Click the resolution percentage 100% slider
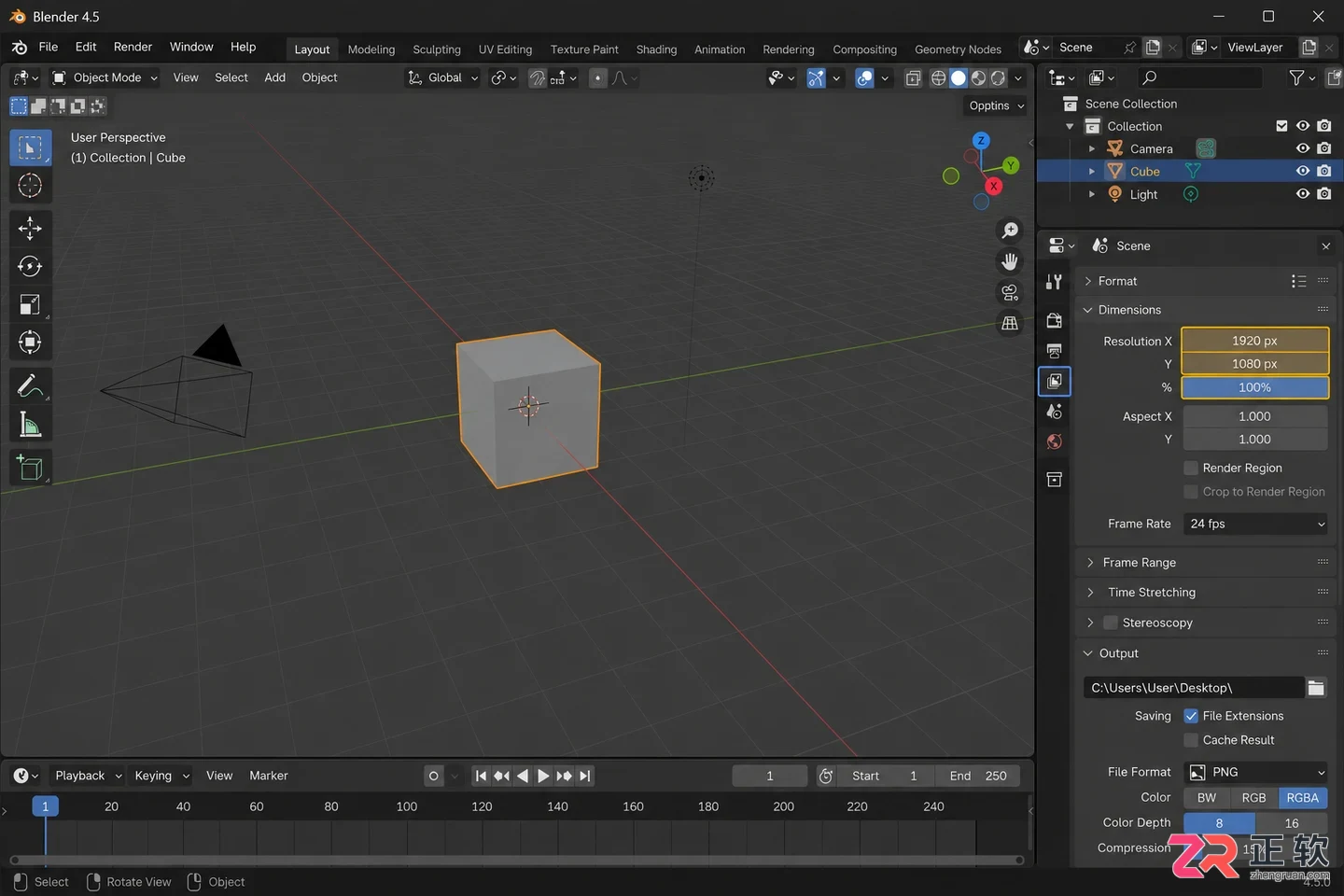 1254,387
